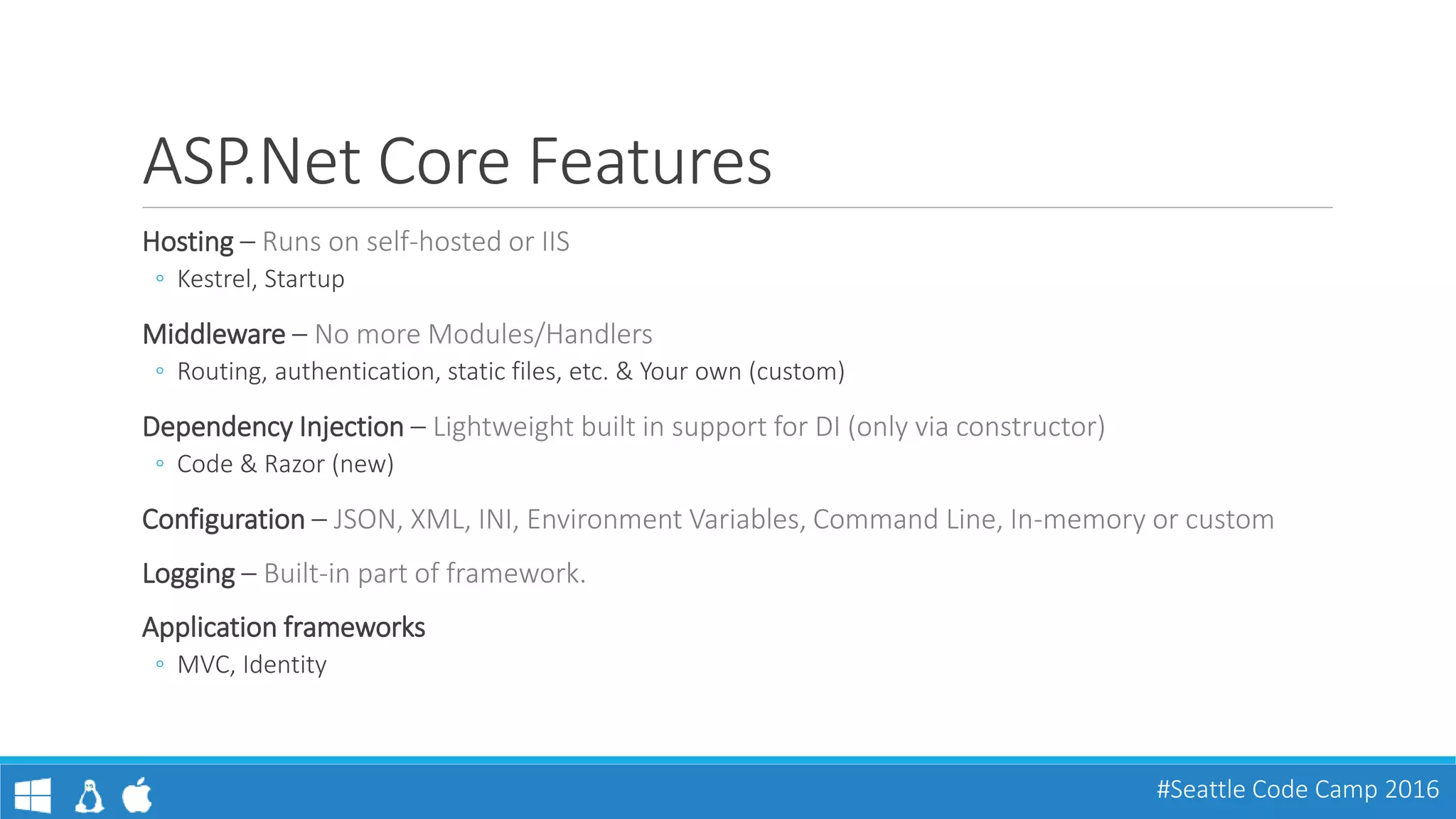The image size is (1456, 819).
Task: Click the Apple logo icon
Action: (x=137, y=795)
